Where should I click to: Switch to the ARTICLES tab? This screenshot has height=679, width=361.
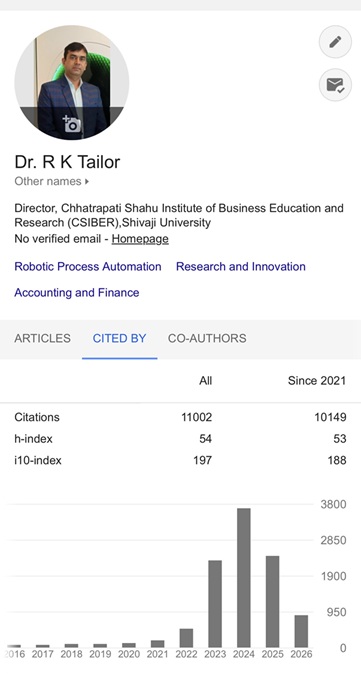pyautogui.click(x=42, y=338)
